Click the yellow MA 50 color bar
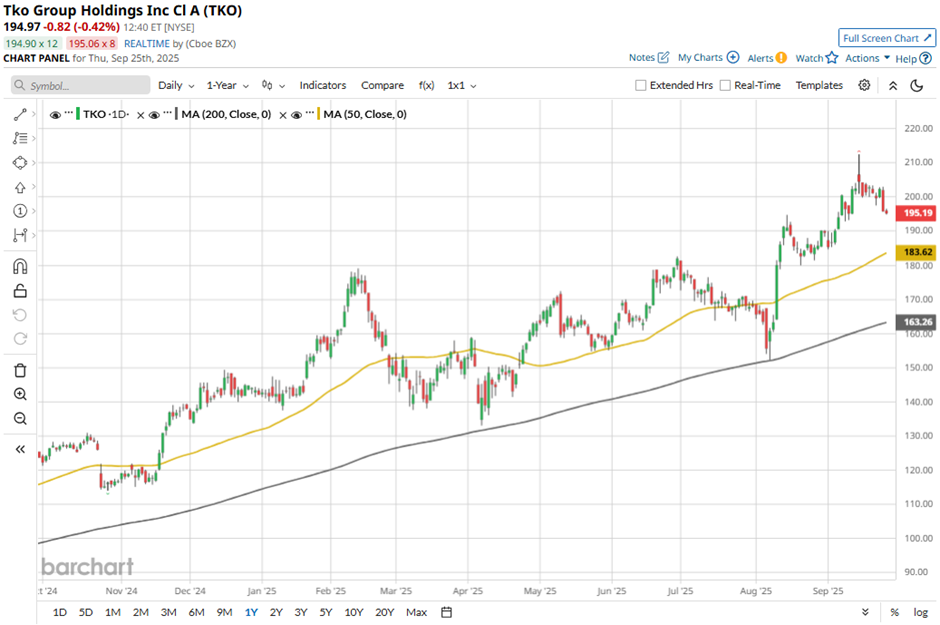Screen dimensions: 940x625 coord(318,114)
